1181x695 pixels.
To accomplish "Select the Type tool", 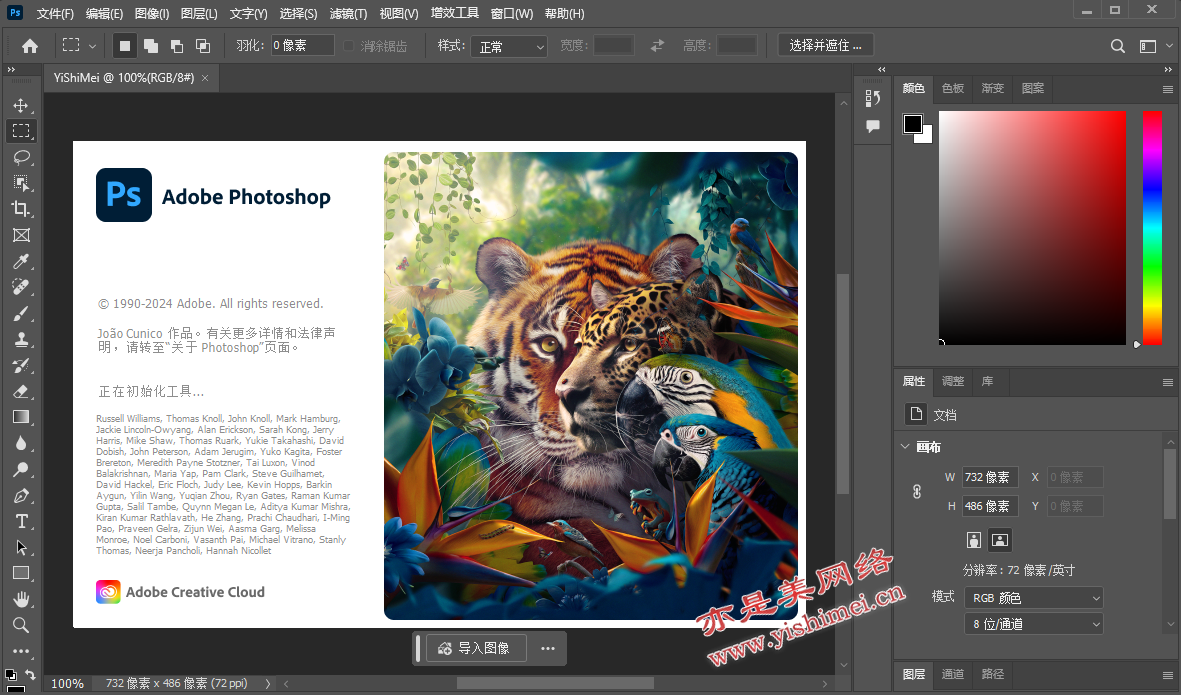I will point(21,522).
